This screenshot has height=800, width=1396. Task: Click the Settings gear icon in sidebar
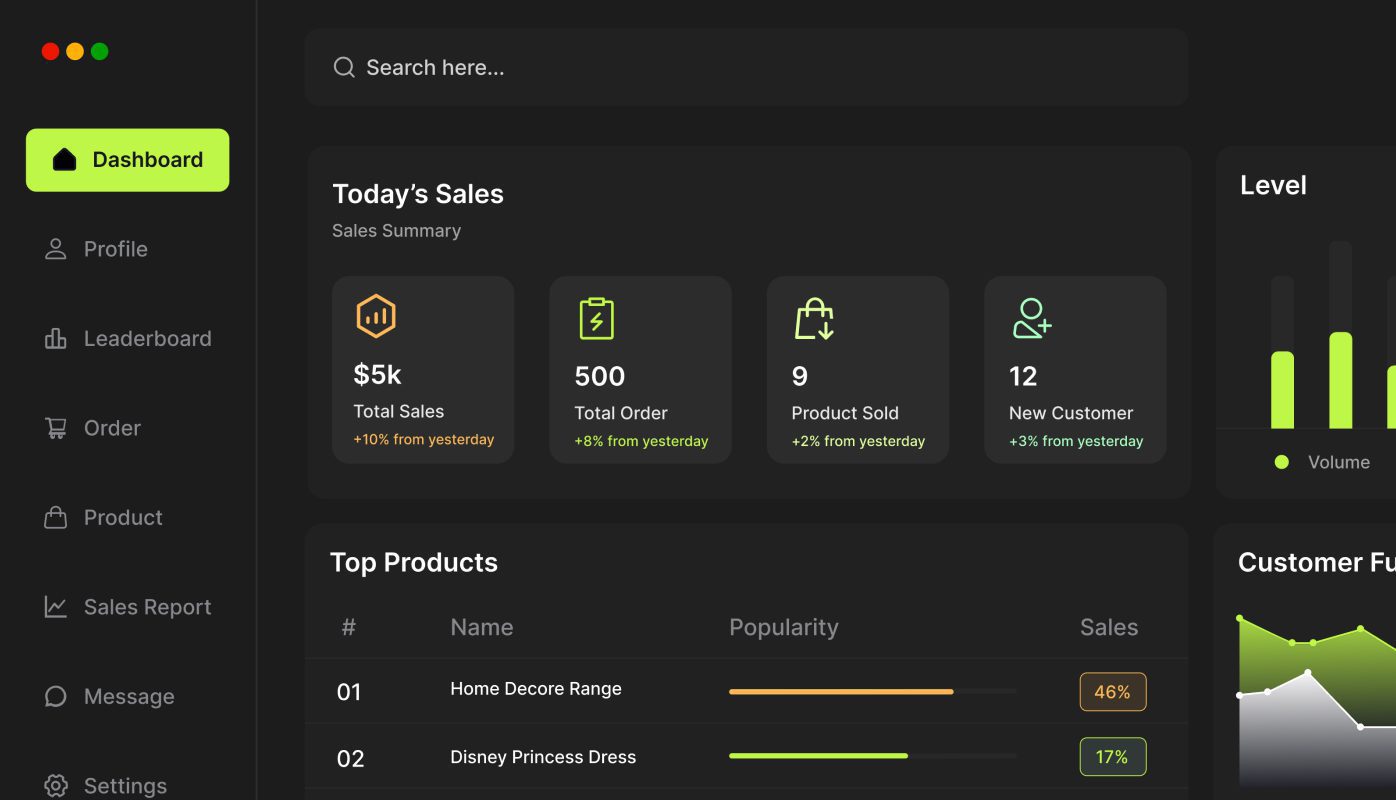click(x=56, y=786)
